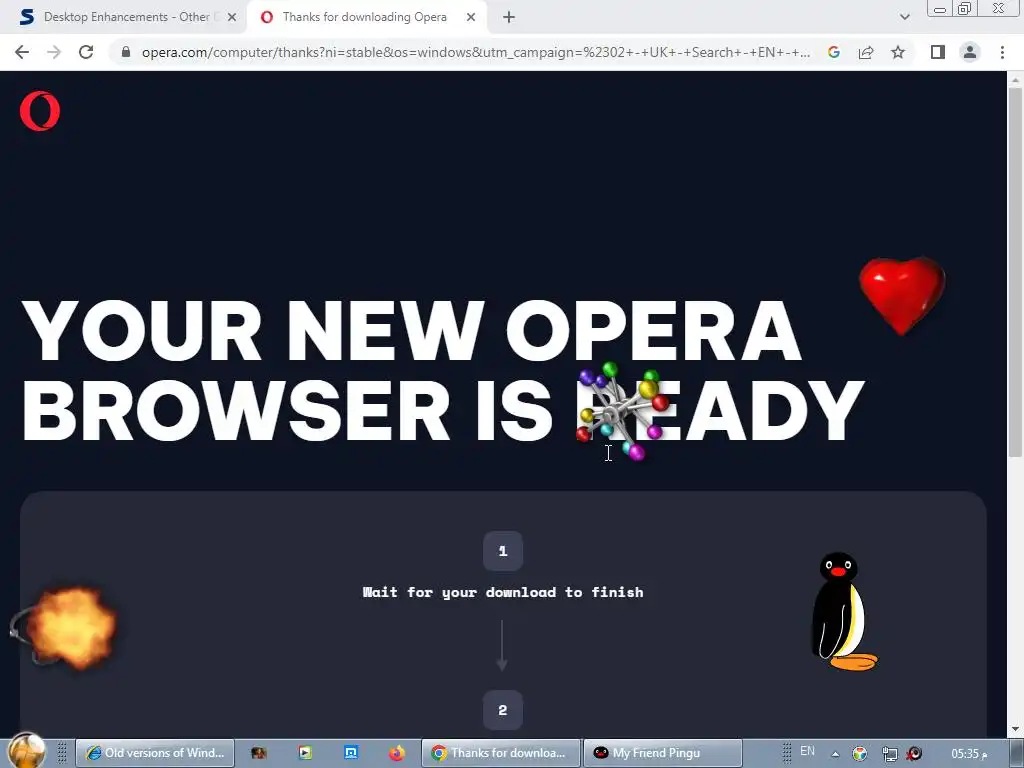The image size is (1024, 768).
Task: Close the Desktop Enhancements tab
Action: coord(232,18)
